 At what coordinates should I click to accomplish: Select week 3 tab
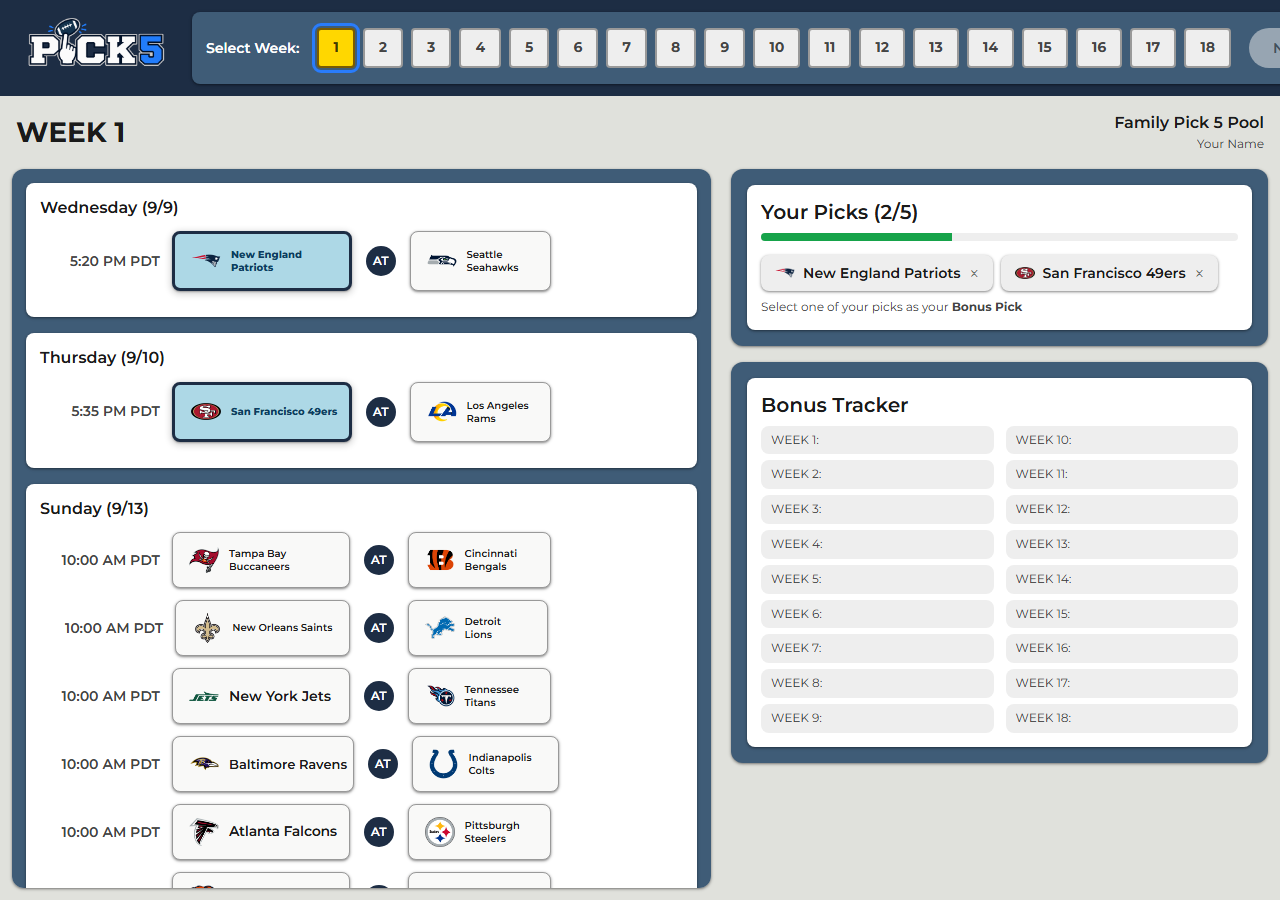[431, 48]
